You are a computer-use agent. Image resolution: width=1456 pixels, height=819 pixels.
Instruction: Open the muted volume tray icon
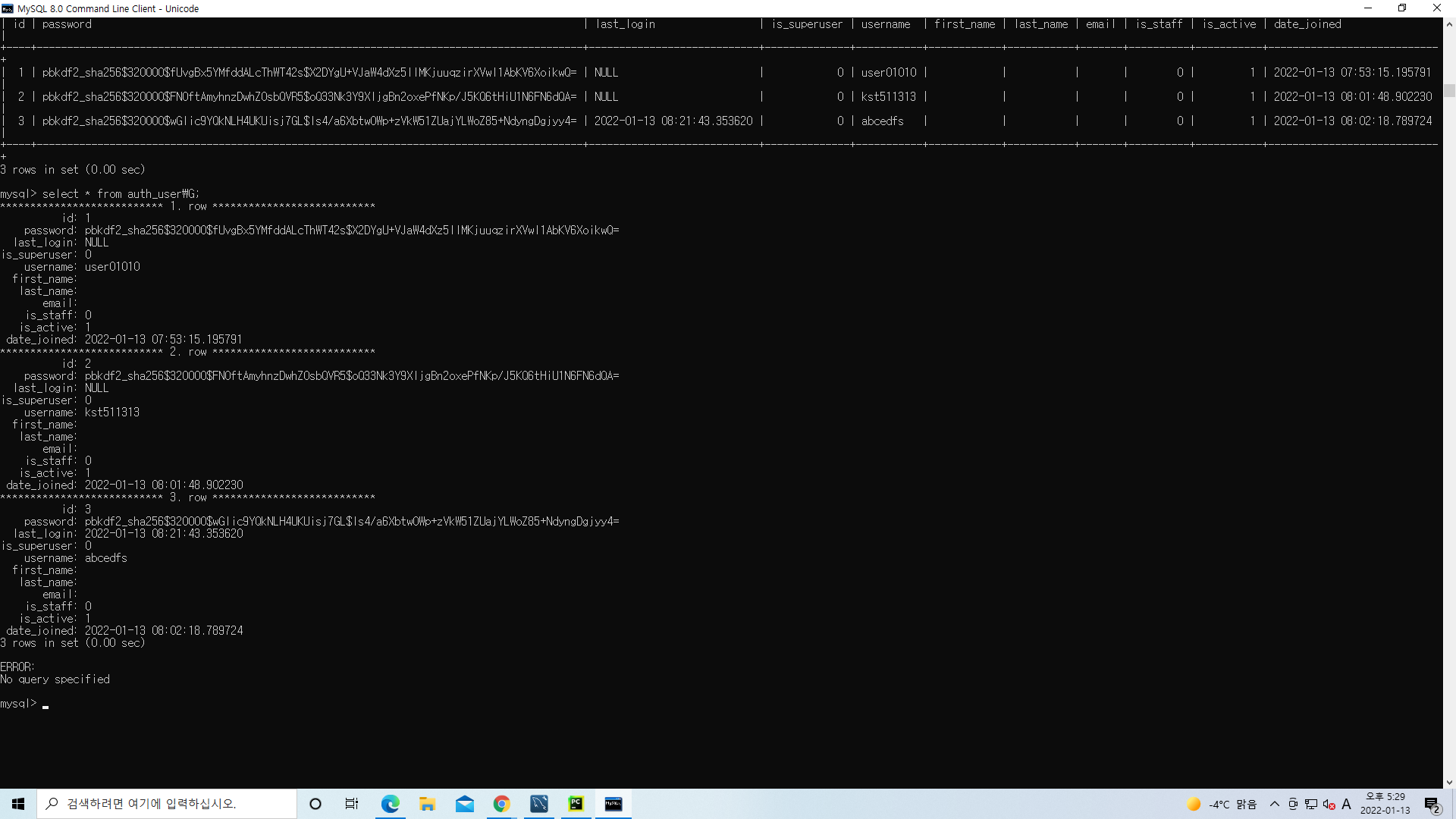tap(1329, 804)
